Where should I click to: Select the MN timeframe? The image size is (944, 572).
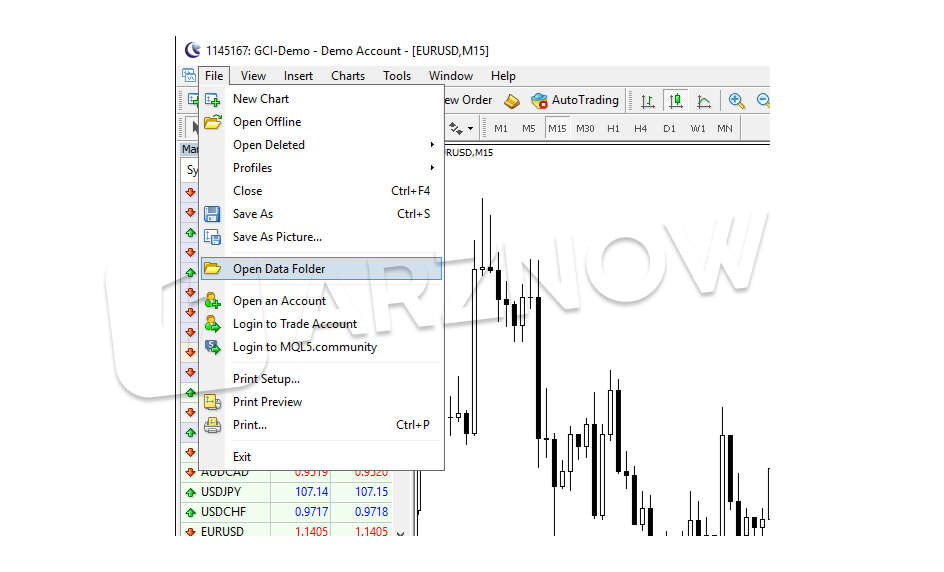point(725,128)
